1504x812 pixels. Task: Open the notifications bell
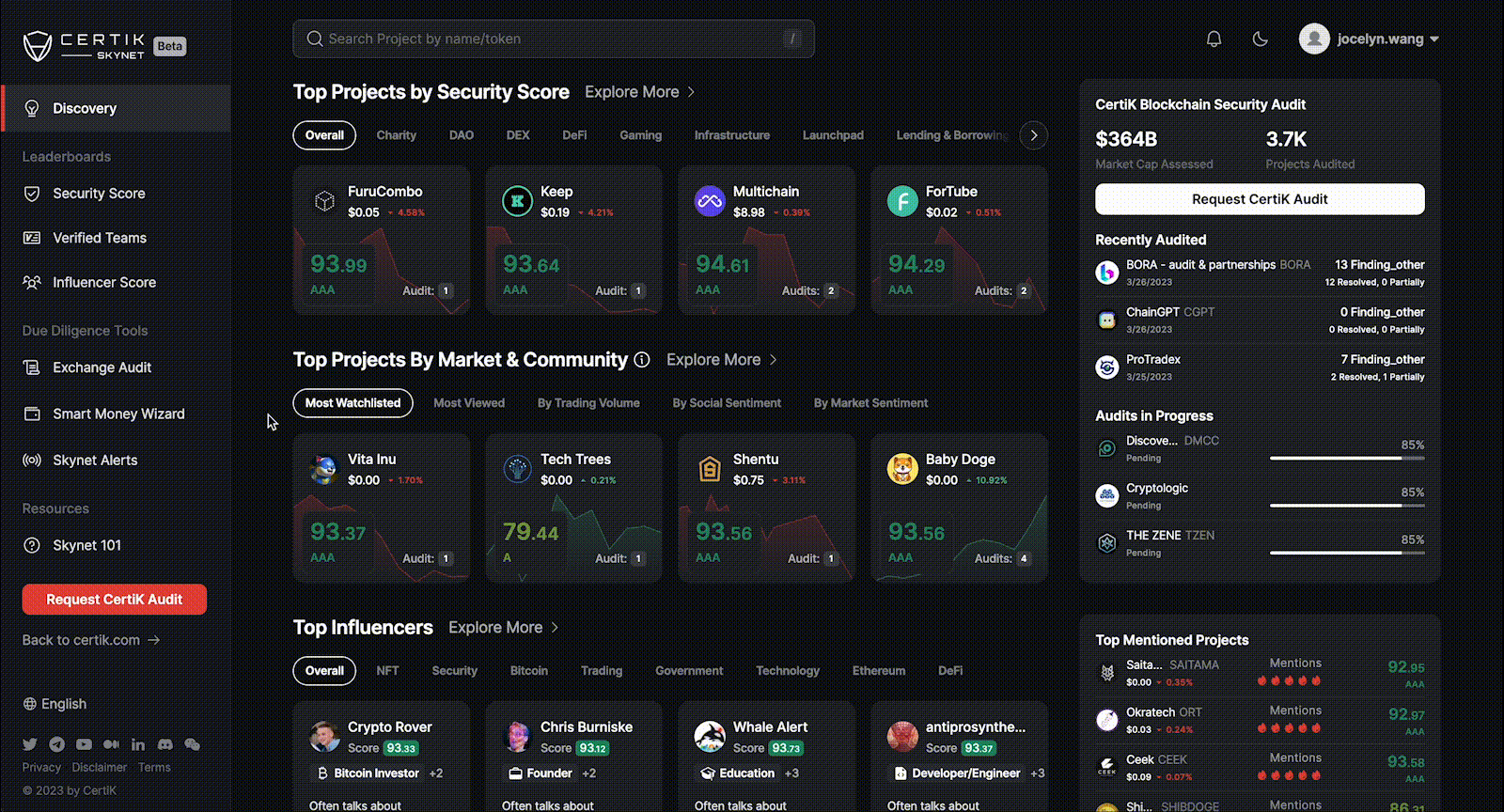(1214, 39)
